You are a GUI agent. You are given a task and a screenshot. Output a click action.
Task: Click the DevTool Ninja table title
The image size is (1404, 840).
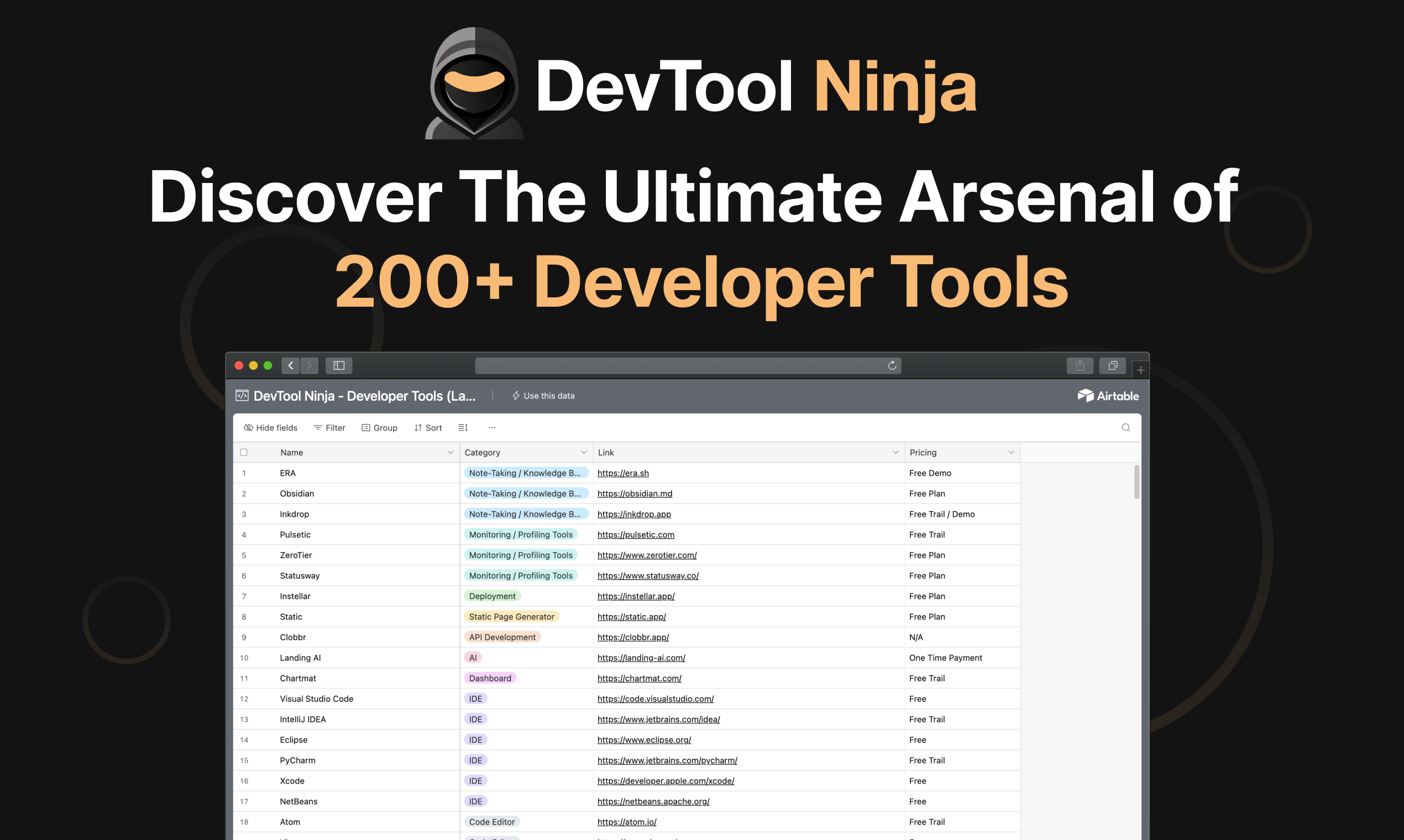tap(364, 396)
